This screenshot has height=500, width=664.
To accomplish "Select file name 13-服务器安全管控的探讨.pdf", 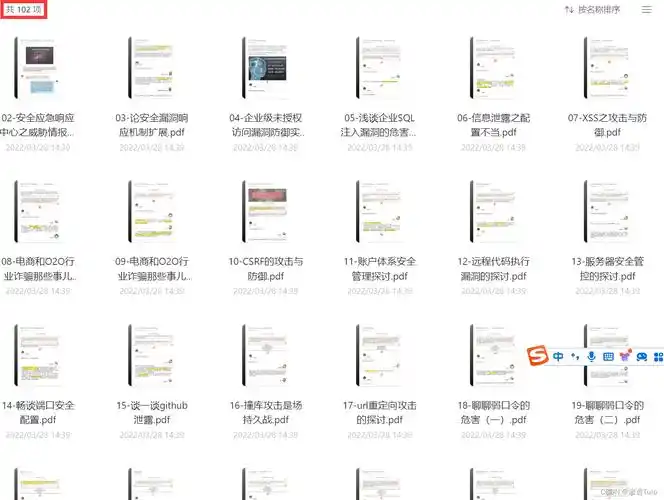I will pyautogui.click(x=607, y=268).
